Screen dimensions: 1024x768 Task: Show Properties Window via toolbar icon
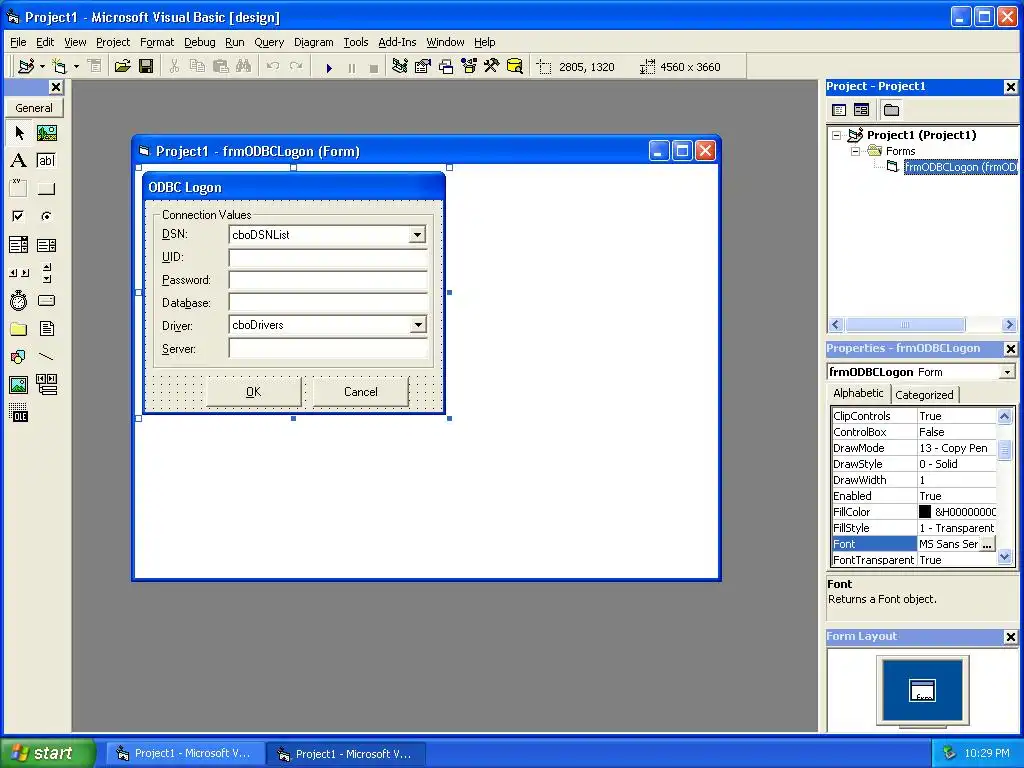[423, 67]
